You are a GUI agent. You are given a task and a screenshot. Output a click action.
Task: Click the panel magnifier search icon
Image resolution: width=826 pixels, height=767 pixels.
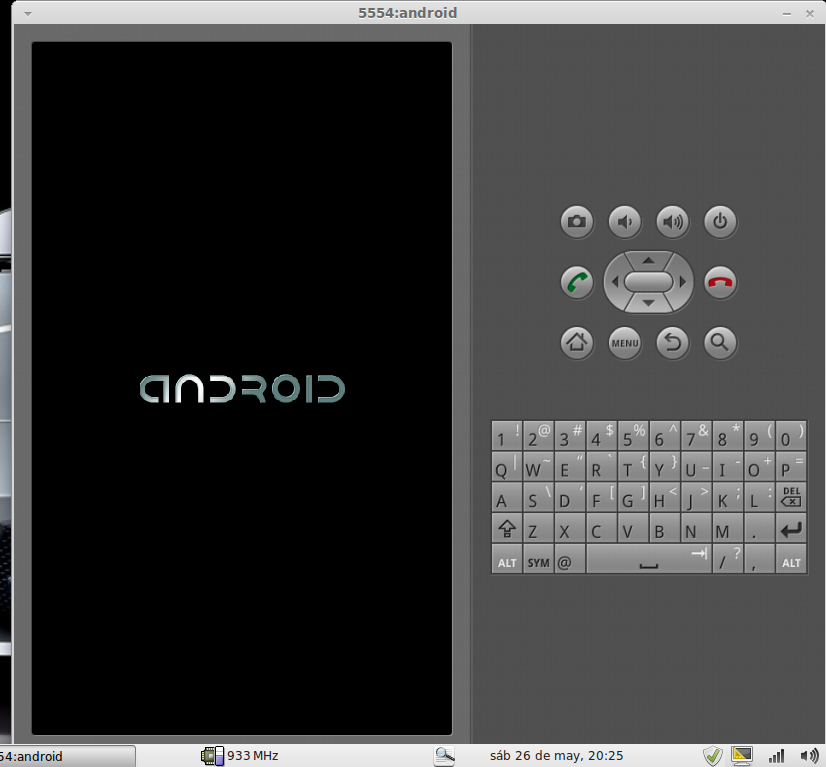(x=444, y=756)
